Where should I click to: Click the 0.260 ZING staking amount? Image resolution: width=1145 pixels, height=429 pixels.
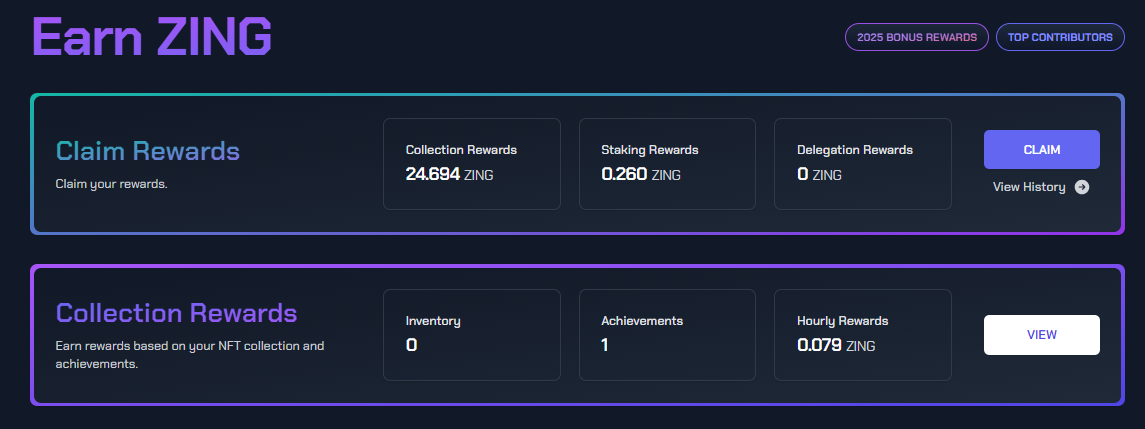pyautogui.click(x=640, y=174)
